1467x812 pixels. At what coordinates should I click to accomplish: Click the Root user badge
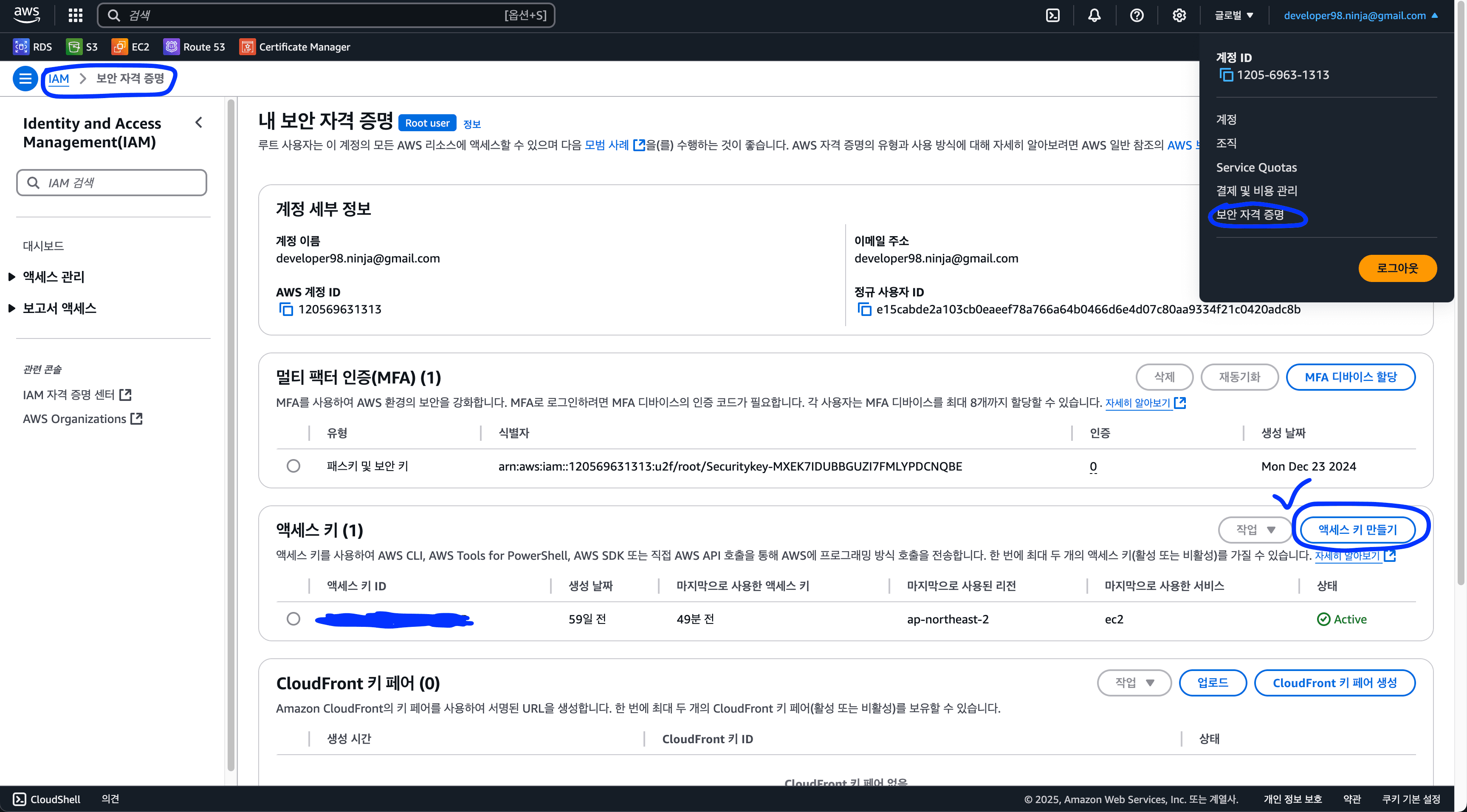(427, 122)
